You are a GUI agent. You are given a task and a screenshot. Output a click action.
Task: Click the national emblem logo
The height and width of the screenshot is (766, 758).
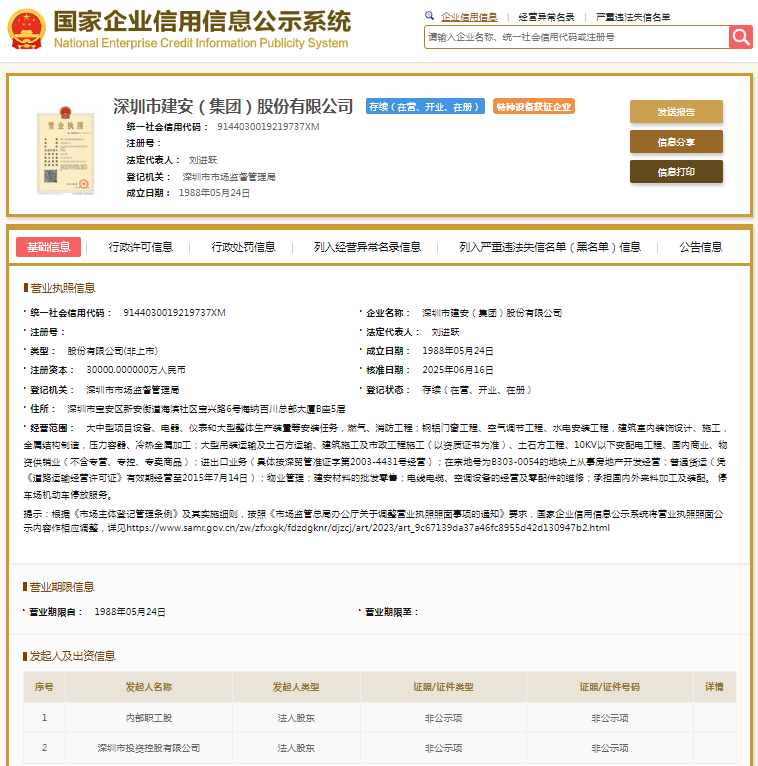[x=26, y=29]
